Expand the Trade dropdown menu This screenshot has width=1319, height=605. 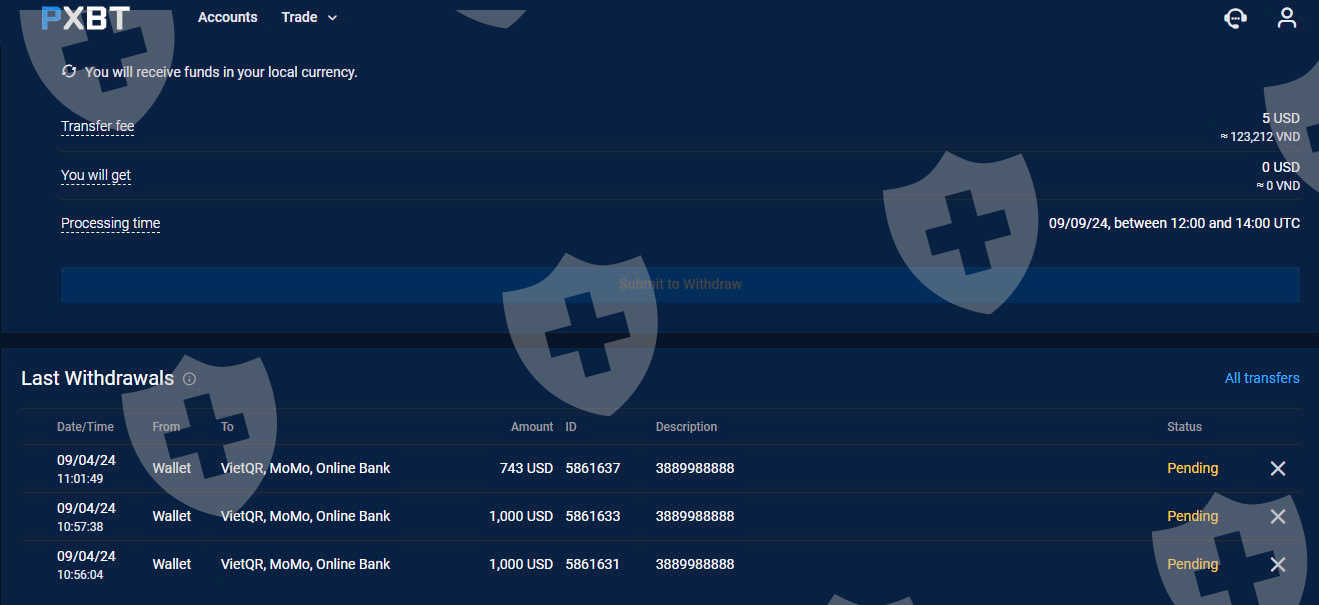tap(309, 17)
